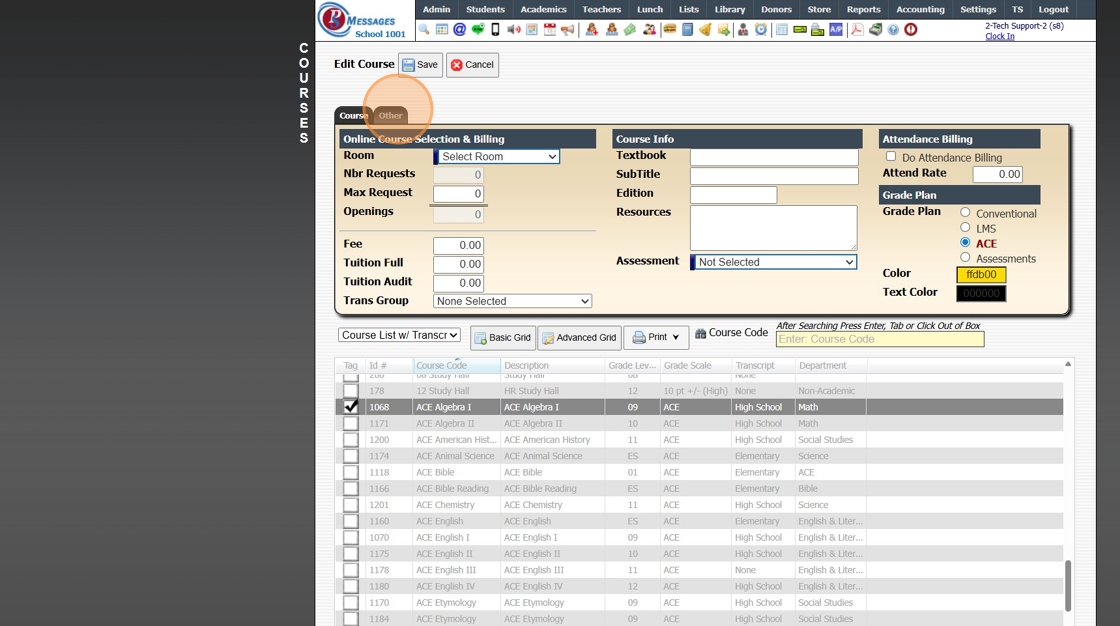Click the man in suit icon
Screen dimensions: 1120x626
point(743,29)
